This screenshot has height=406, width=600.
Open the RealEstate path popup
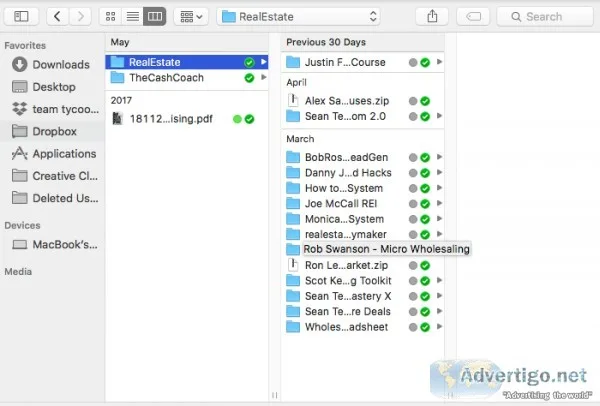point(298,16)
